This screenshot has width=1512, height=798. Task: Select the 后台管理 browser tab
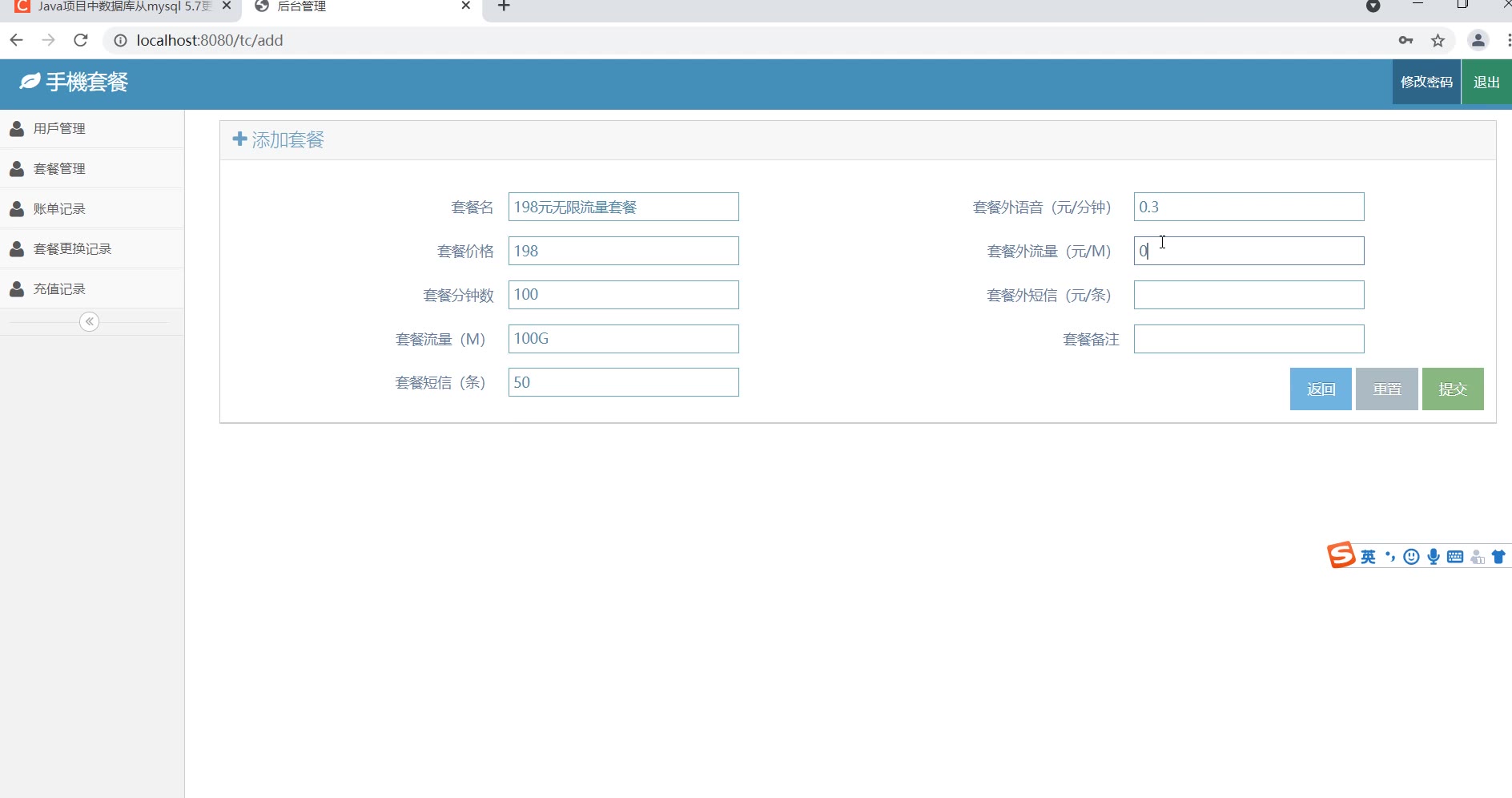point(362,6)
